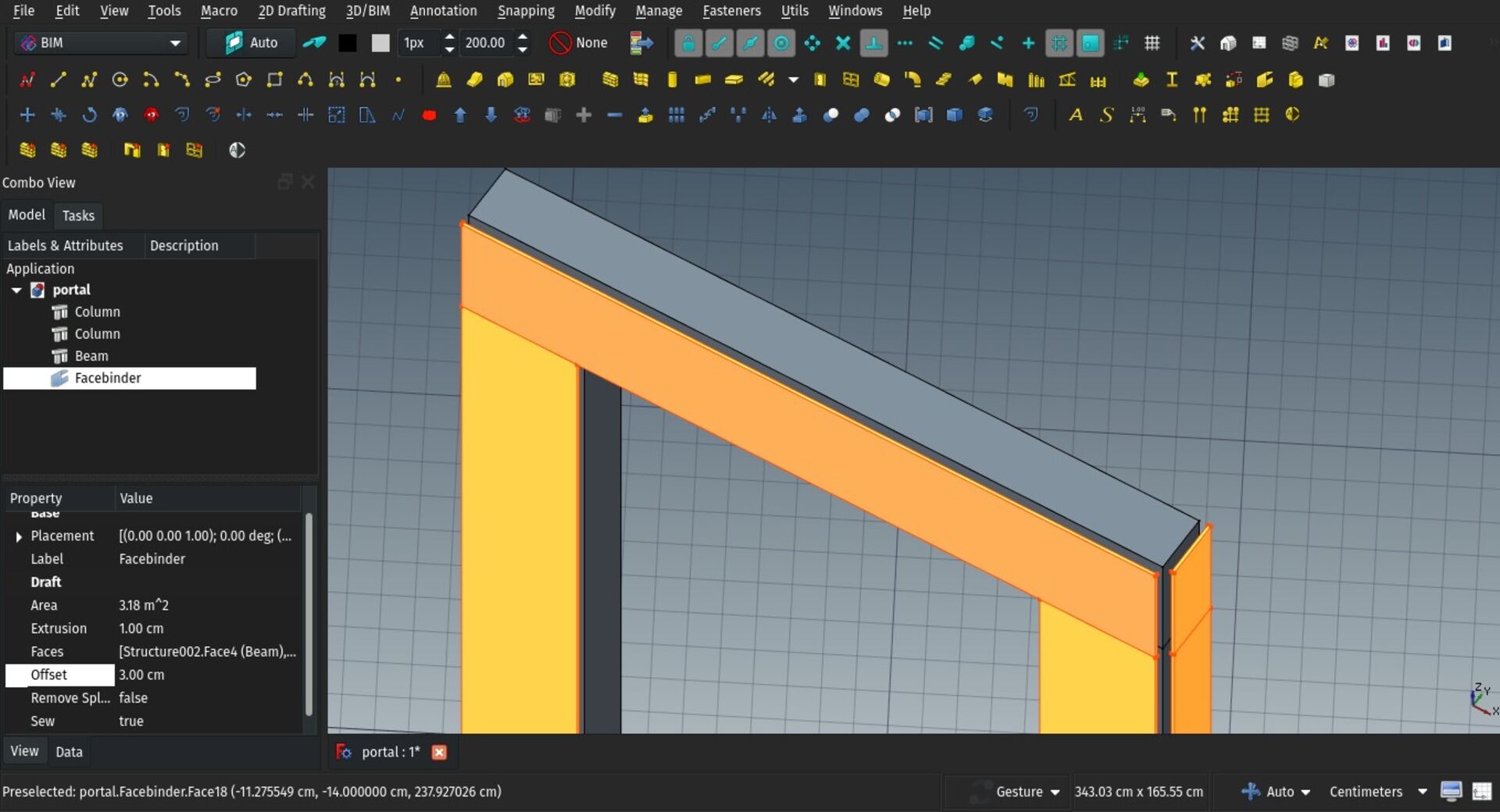This screenshot has height=812, width=1500.
Task: Select the Polyline tool
Action: click(88, 80)
